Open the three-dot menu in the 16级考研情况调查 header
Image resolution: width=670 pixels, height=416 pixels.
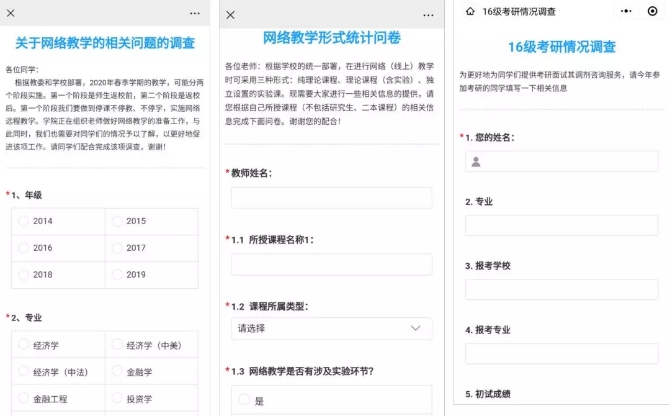pos(626,11)
